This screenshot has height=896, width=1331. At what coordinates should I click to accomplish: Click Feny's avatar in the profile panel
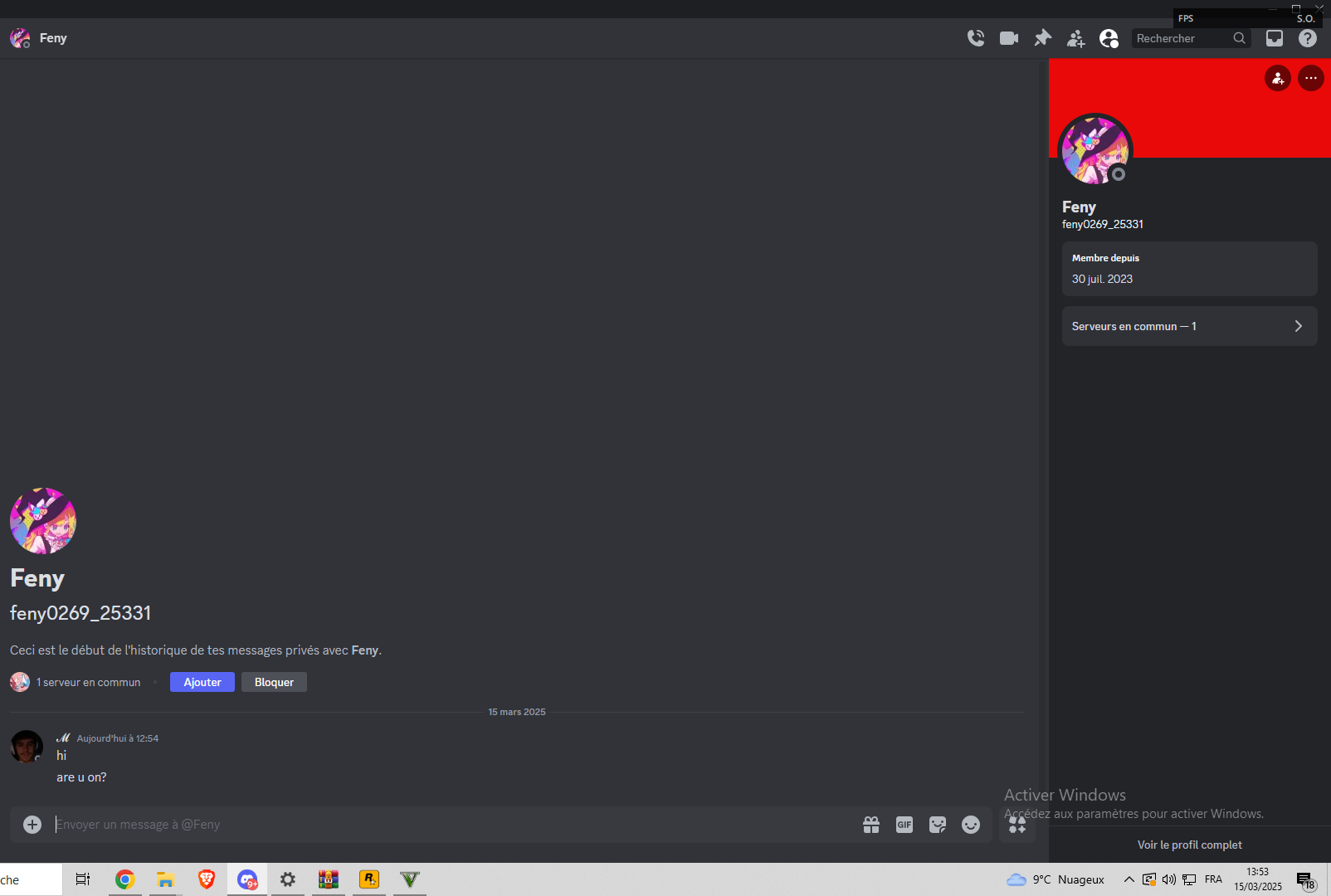point(1095,150)
